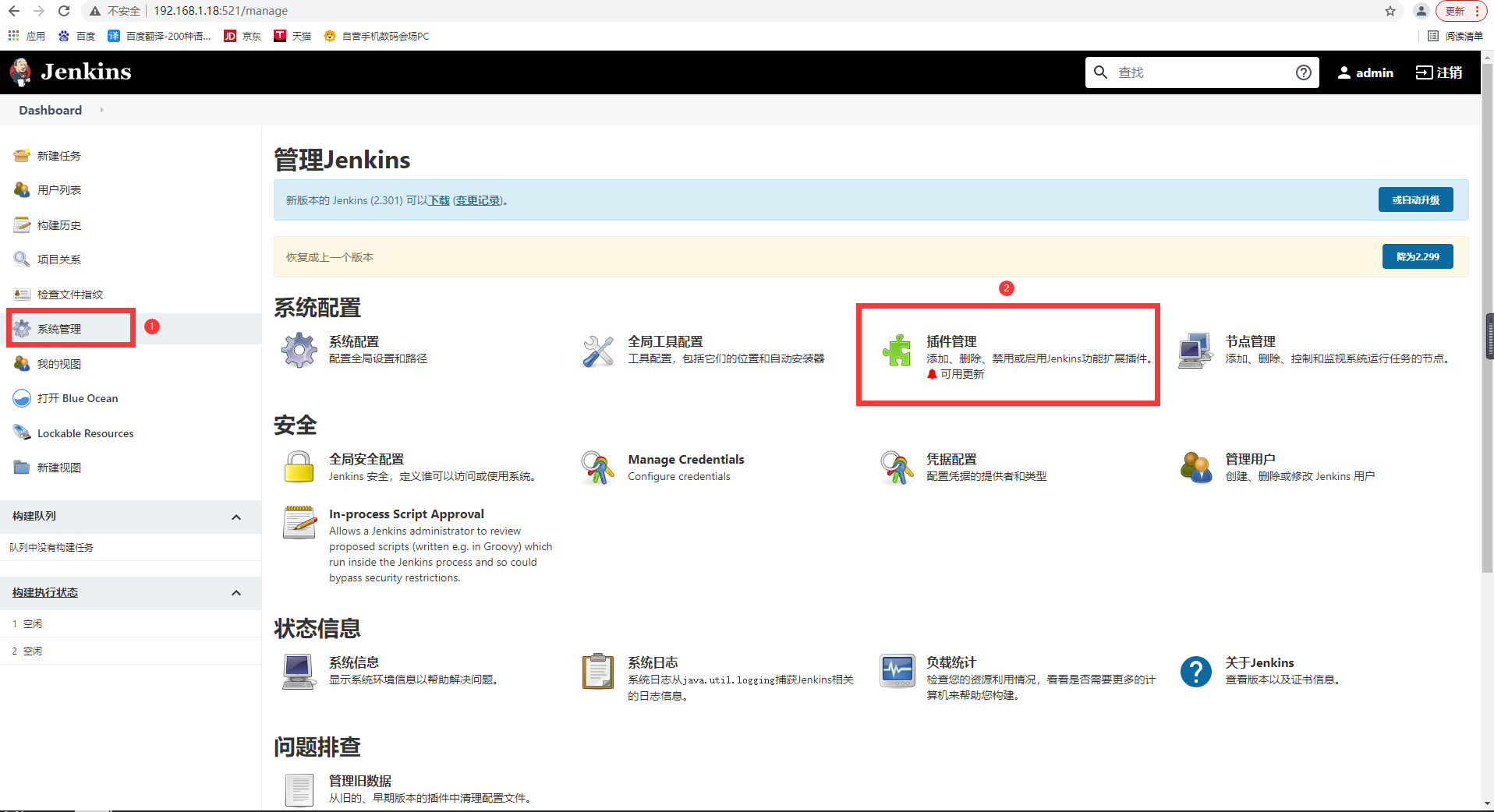Open 应用 apps shortcut

tap(27, 36)
